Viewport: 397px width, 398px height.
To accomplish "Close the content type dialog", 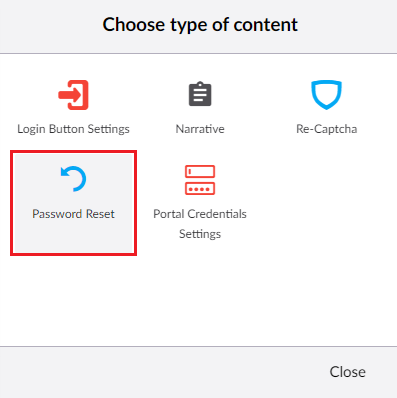I will click(x=347, y=372).
